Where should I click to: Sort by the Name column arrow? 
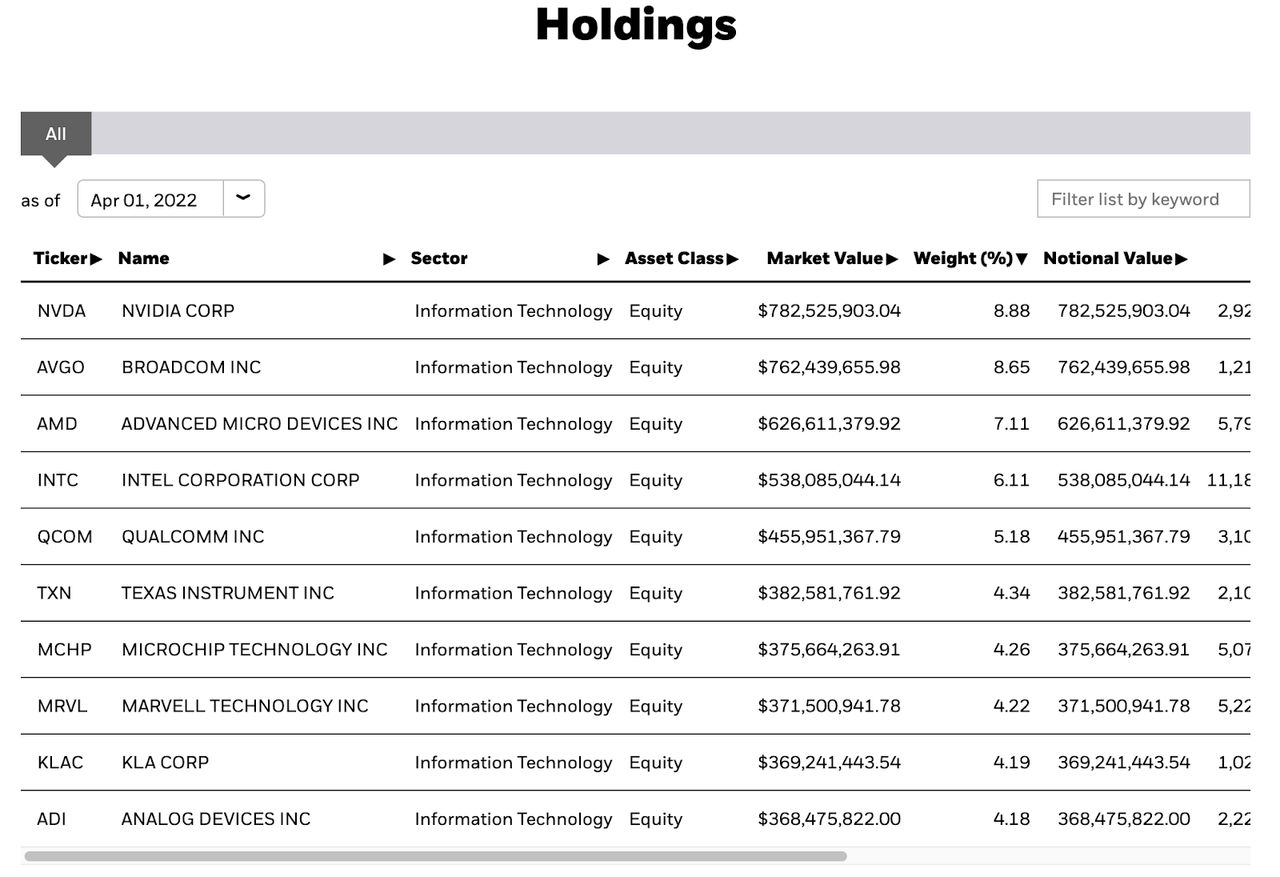tap(389, 259)
